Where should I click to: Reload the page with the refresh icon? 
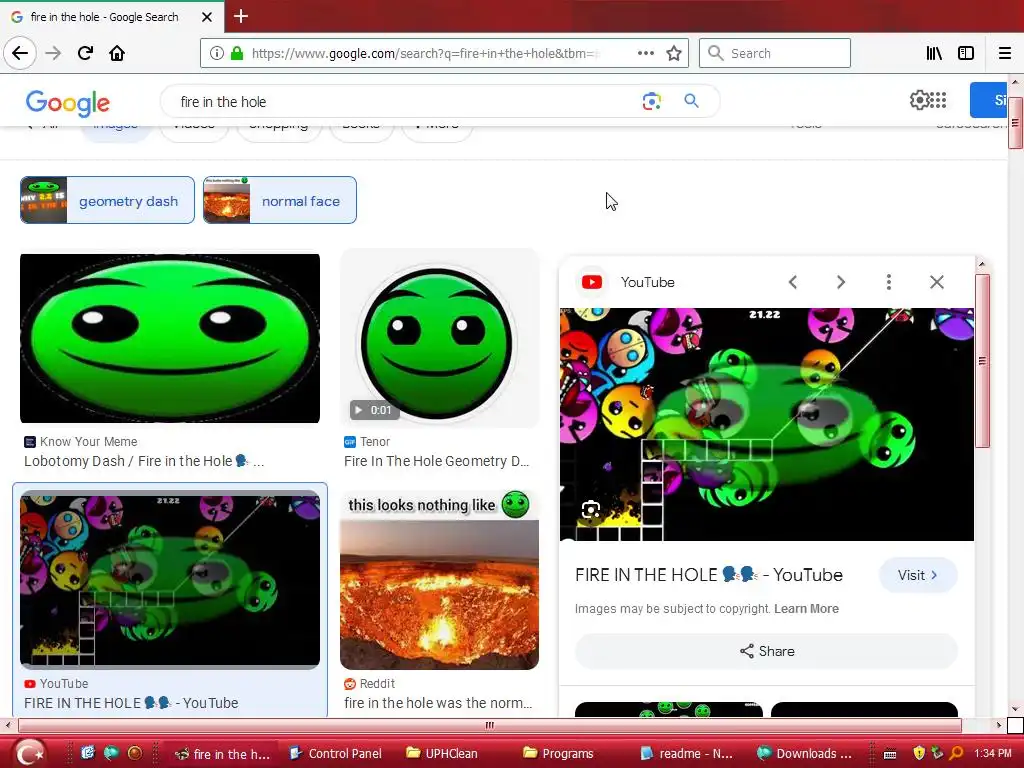pos(85,53)
